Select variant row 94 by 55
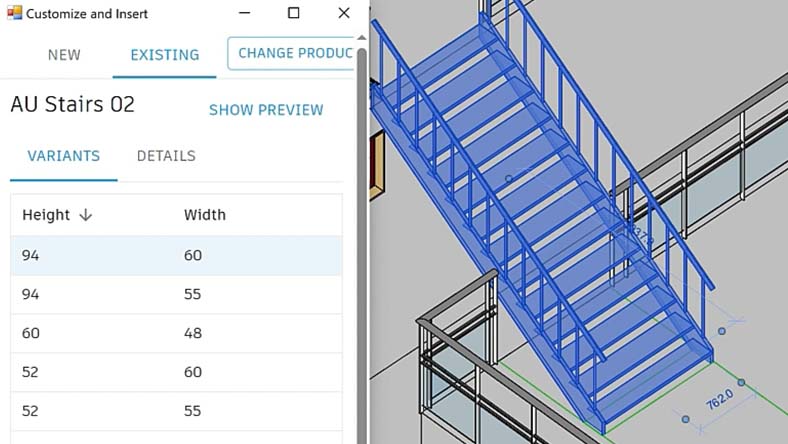 (x=176, y=294)
